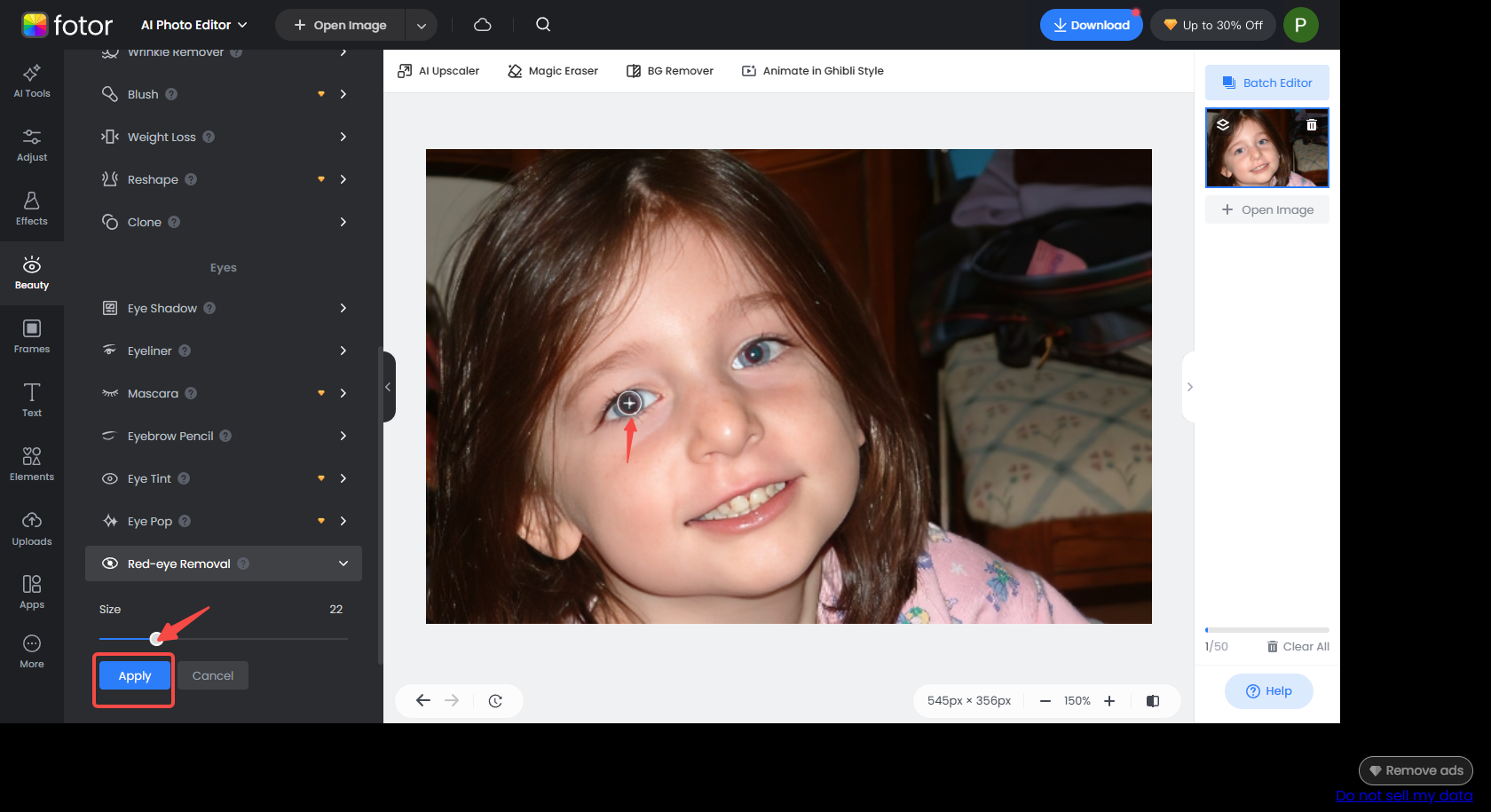Expand the Reshape option
This screenshot has width=1491, height=812.
343,179
